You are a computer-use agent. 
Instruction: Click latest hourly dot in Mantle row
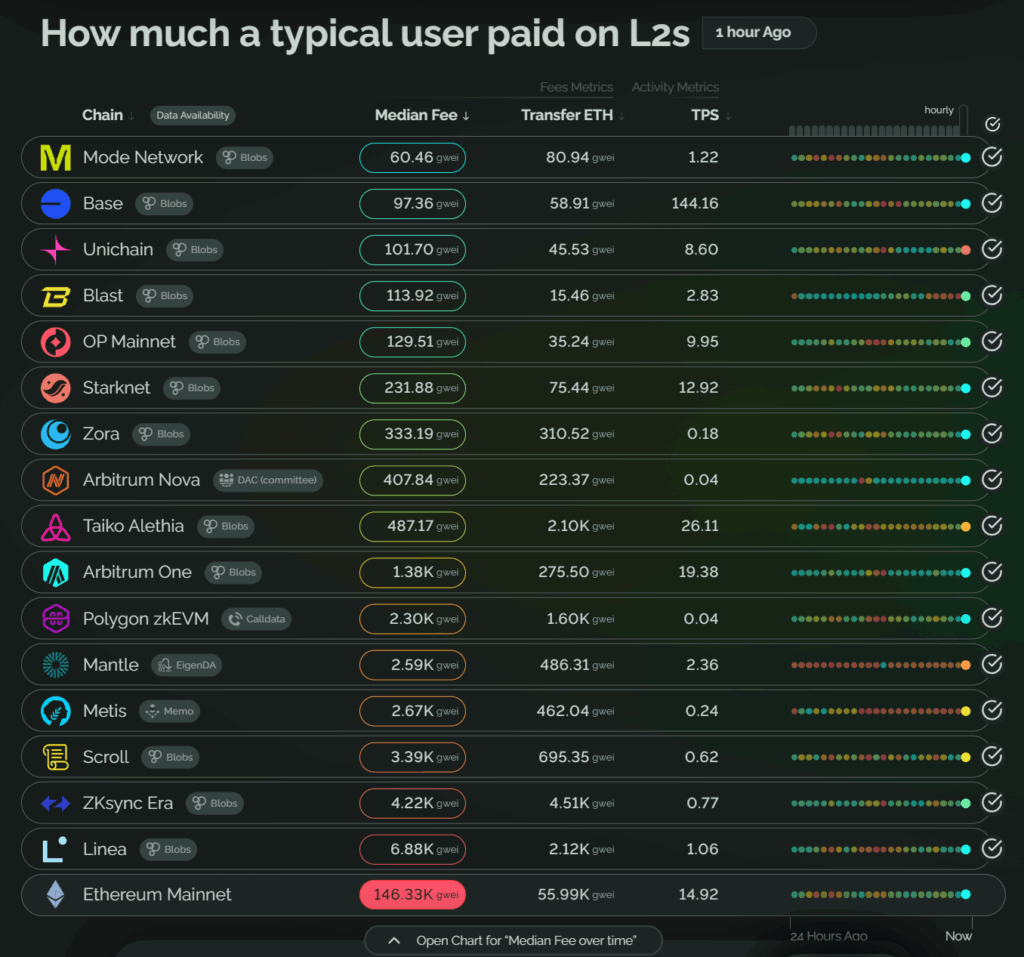[x=965, y=665]
